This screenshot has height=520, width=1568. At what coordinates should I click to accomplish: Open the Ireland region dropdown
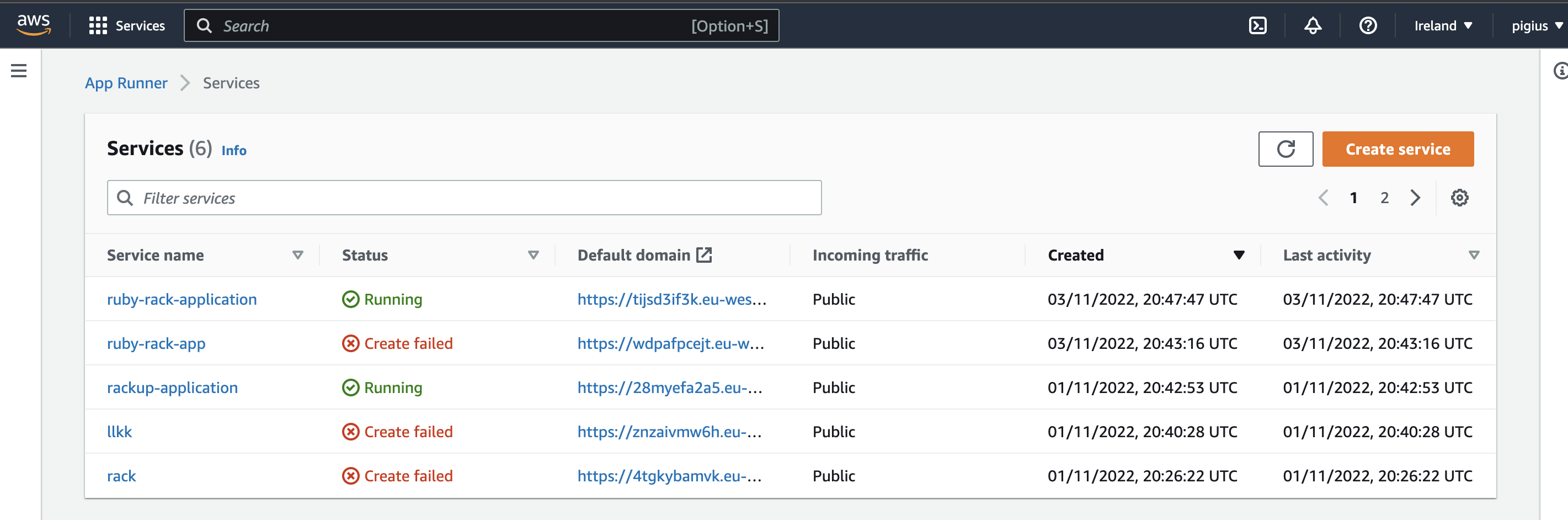click(1443, 25)
